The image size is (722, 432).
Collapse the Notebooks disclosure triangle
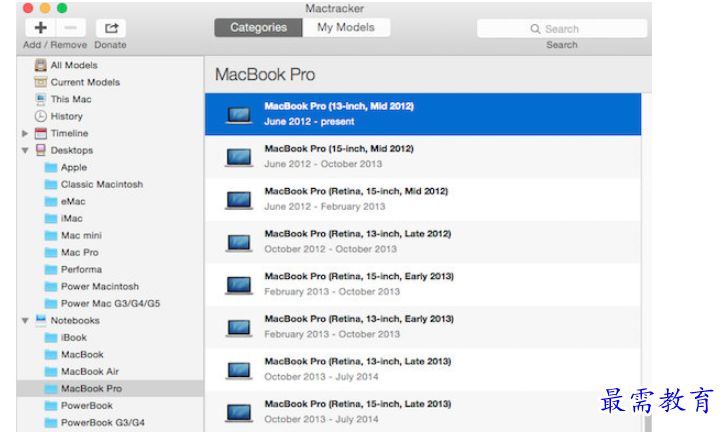(25, 321)
